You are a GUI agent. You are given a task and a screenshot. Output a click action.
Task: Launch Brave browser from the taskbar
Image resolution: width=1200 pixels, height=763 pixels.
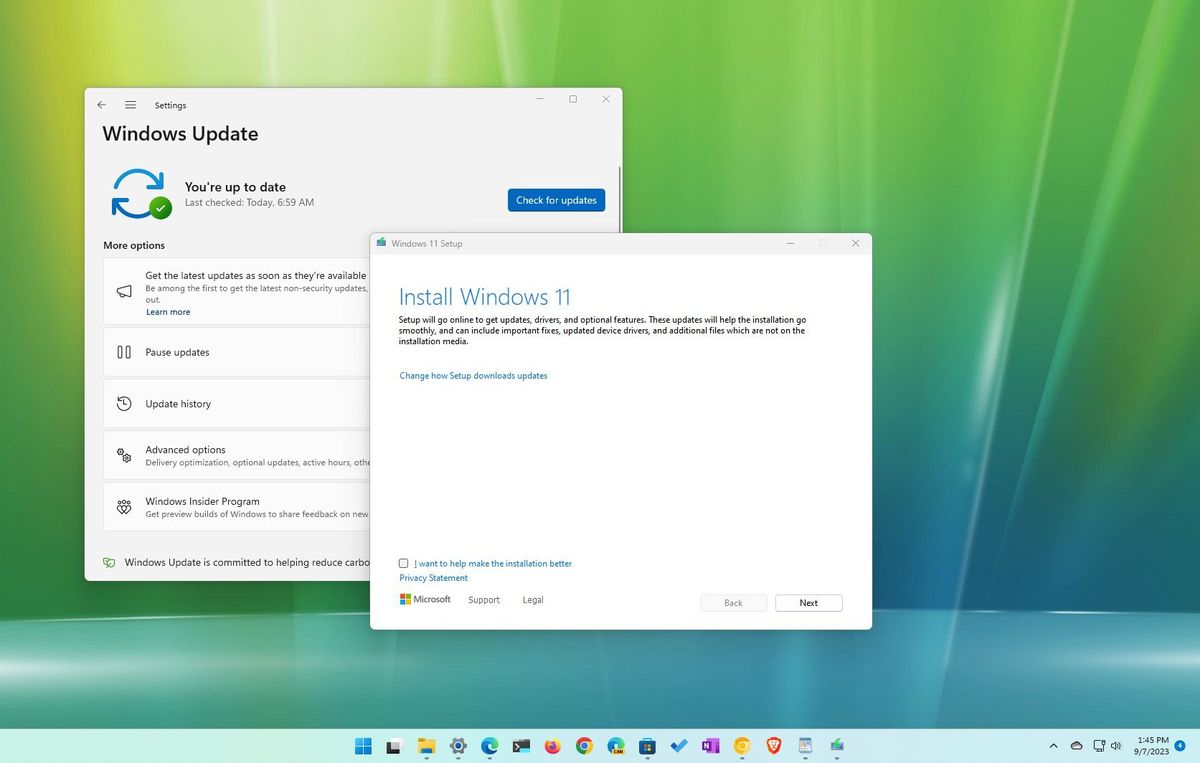point(773,745)
